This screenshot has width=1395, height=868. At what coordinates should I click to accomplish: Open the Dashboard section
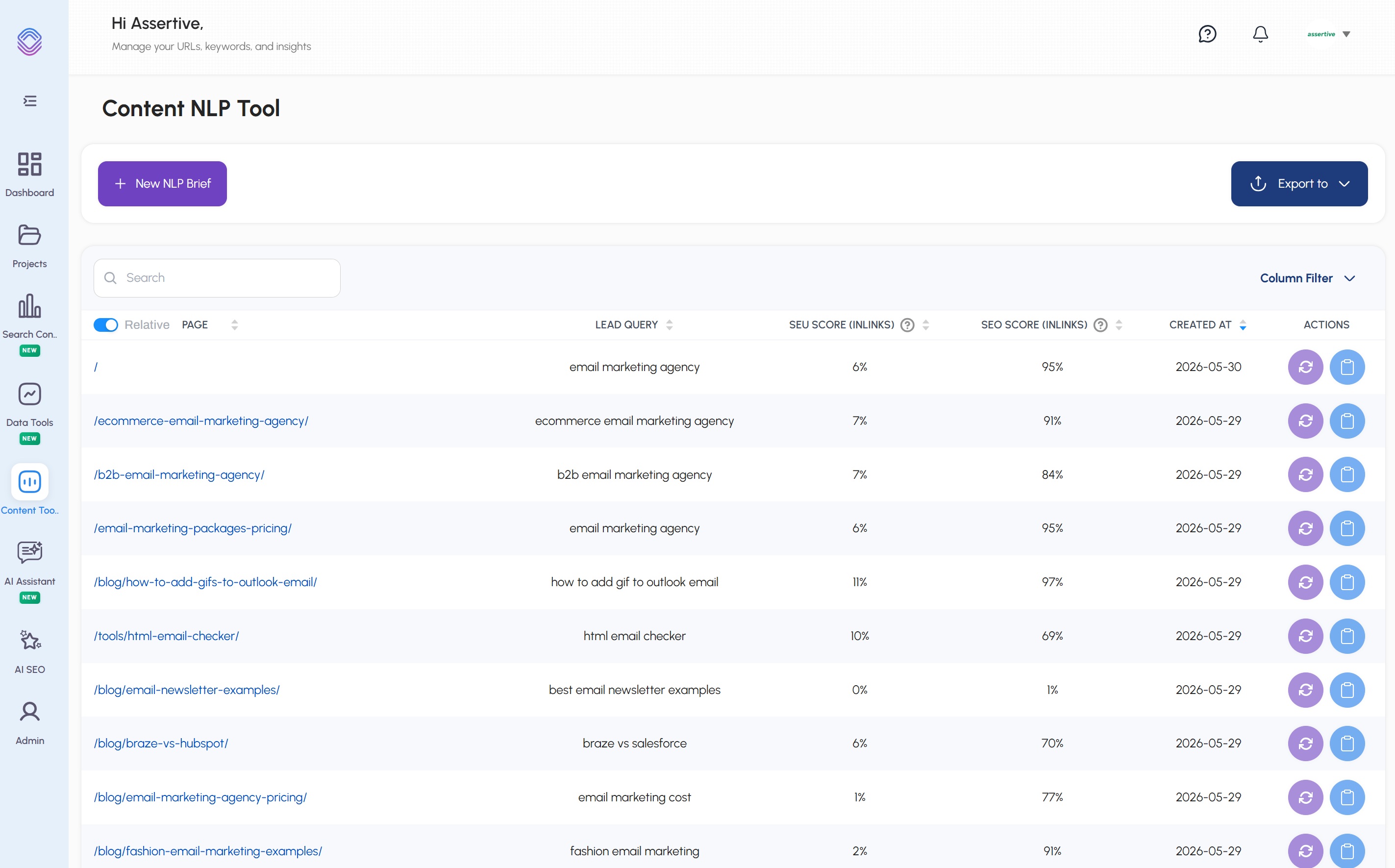coord(30,175)
